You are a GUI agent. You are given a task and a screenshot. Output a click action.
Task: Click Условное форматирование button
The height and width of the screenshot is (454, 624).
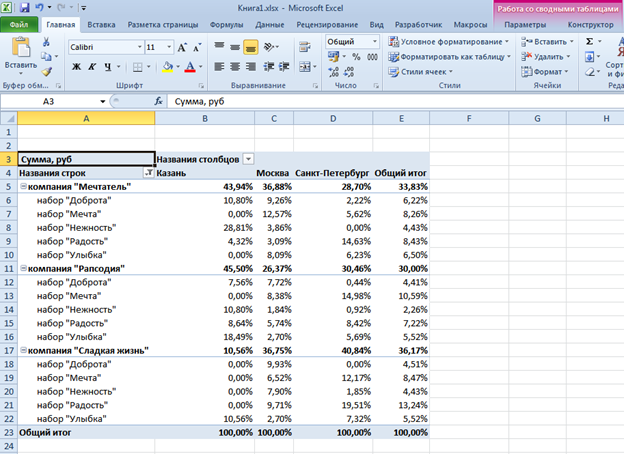click(448, 42)
